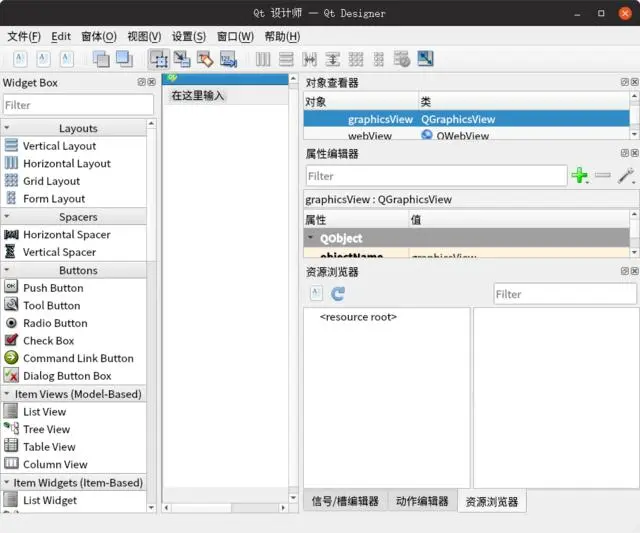This screenshot has height=533, width=640.
Task: Switch to 资源浏览器 tab
Action: pyautogui.click(x=492, y=501)
